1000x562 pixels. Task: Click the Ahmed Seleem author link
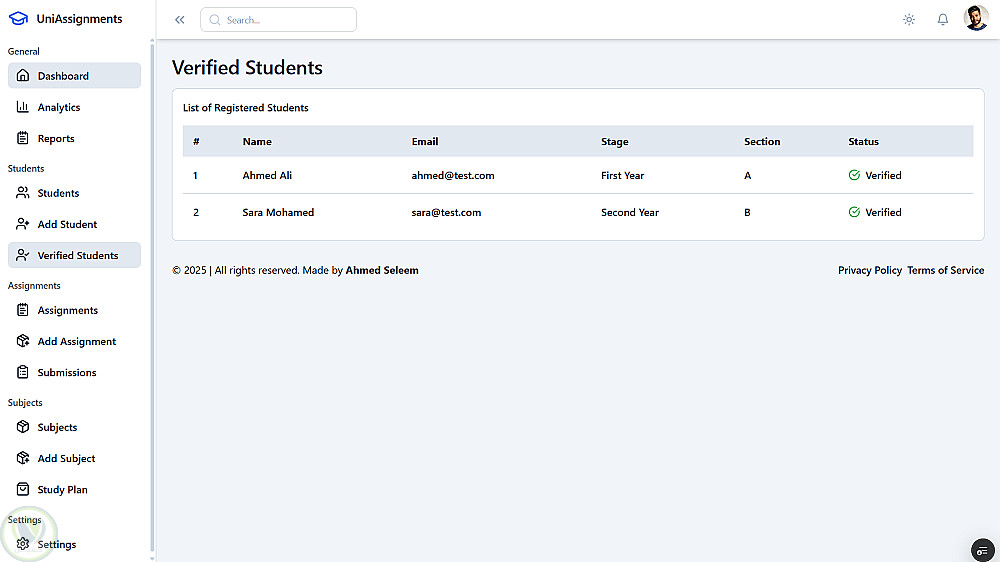tap(382, 270)
